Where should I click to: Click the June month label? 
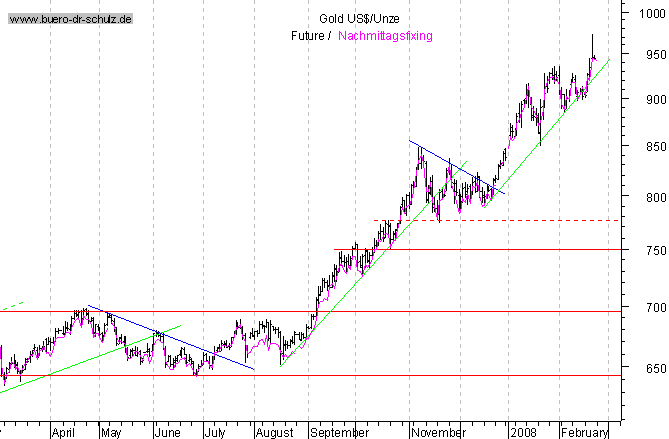click(x=167, y=433)
